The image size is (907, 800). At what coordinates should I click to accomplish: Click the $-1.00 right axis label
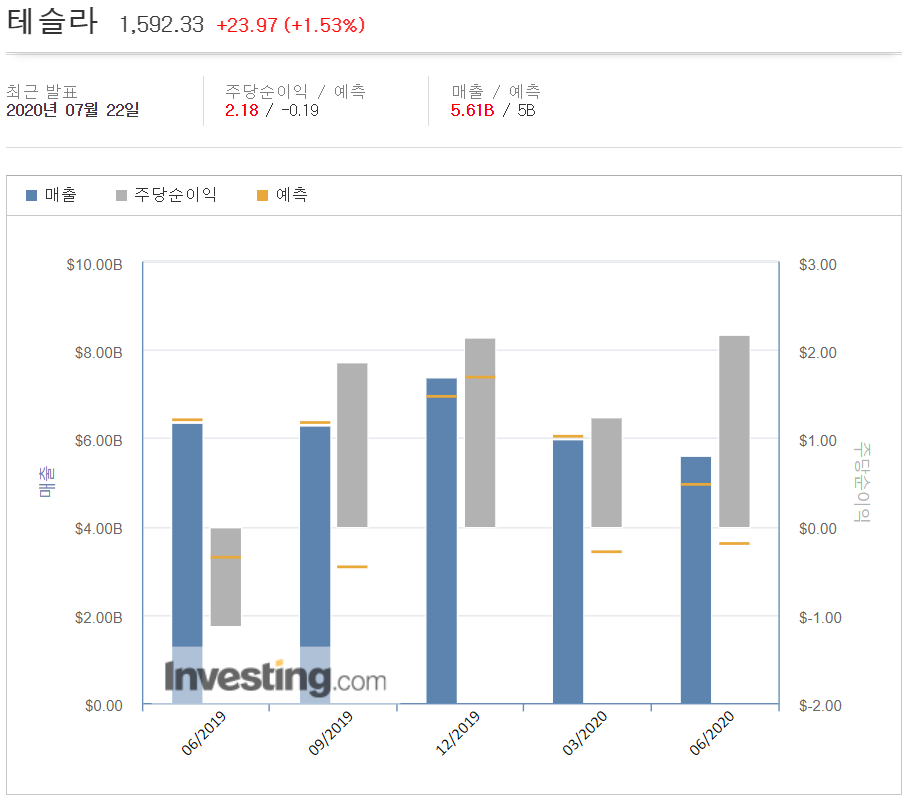coord(820,618)
